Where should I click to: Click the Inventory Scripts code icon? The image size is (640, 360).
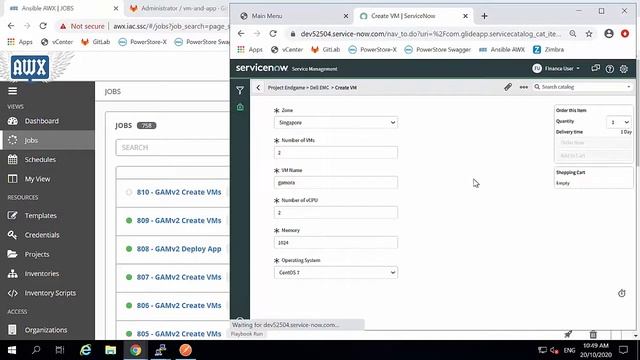13,293
